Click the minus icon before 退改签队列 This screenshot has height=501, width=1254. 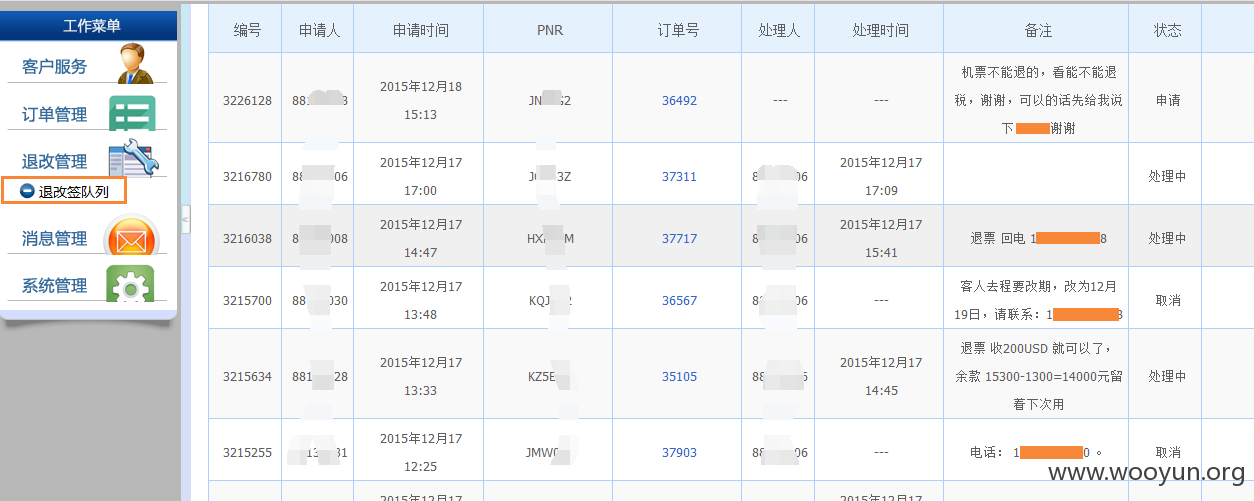(x=27, y=191)
